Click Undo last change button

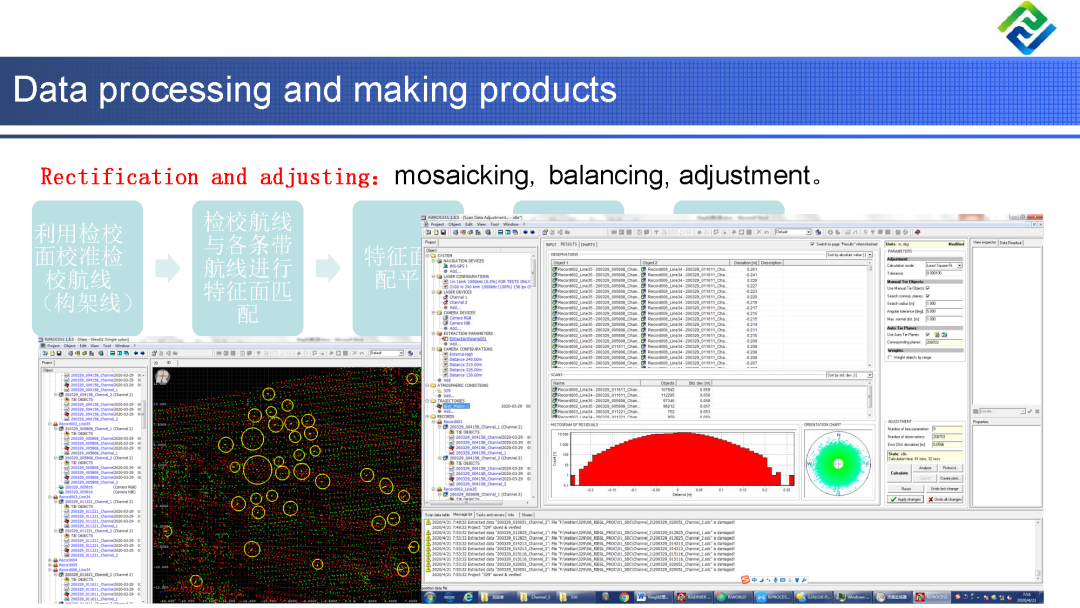945,489
